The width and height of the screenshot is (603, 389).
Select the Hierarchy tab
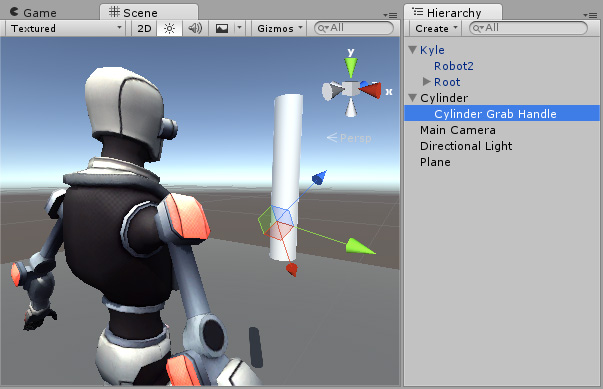coord(453,13)
